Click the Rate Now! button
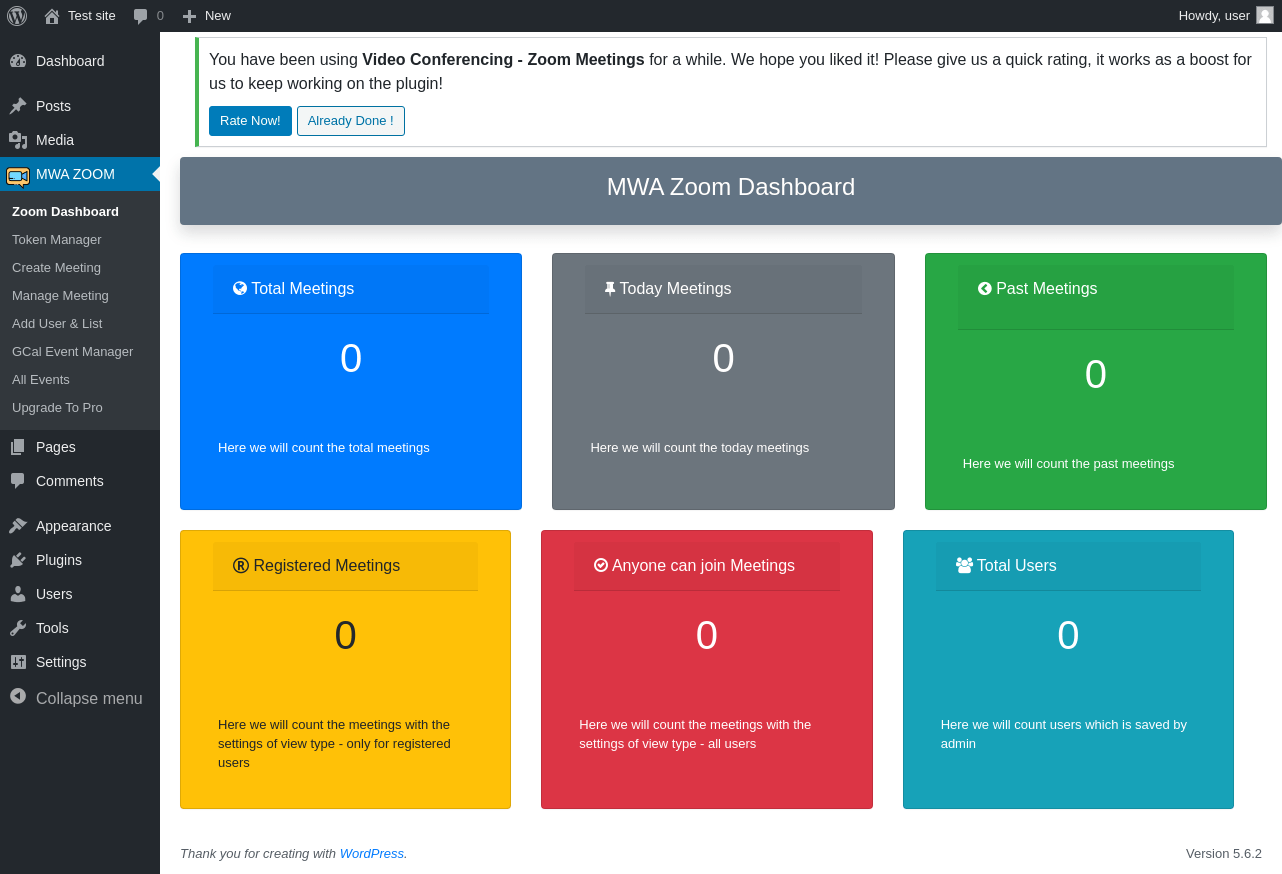 coord(250,121)
